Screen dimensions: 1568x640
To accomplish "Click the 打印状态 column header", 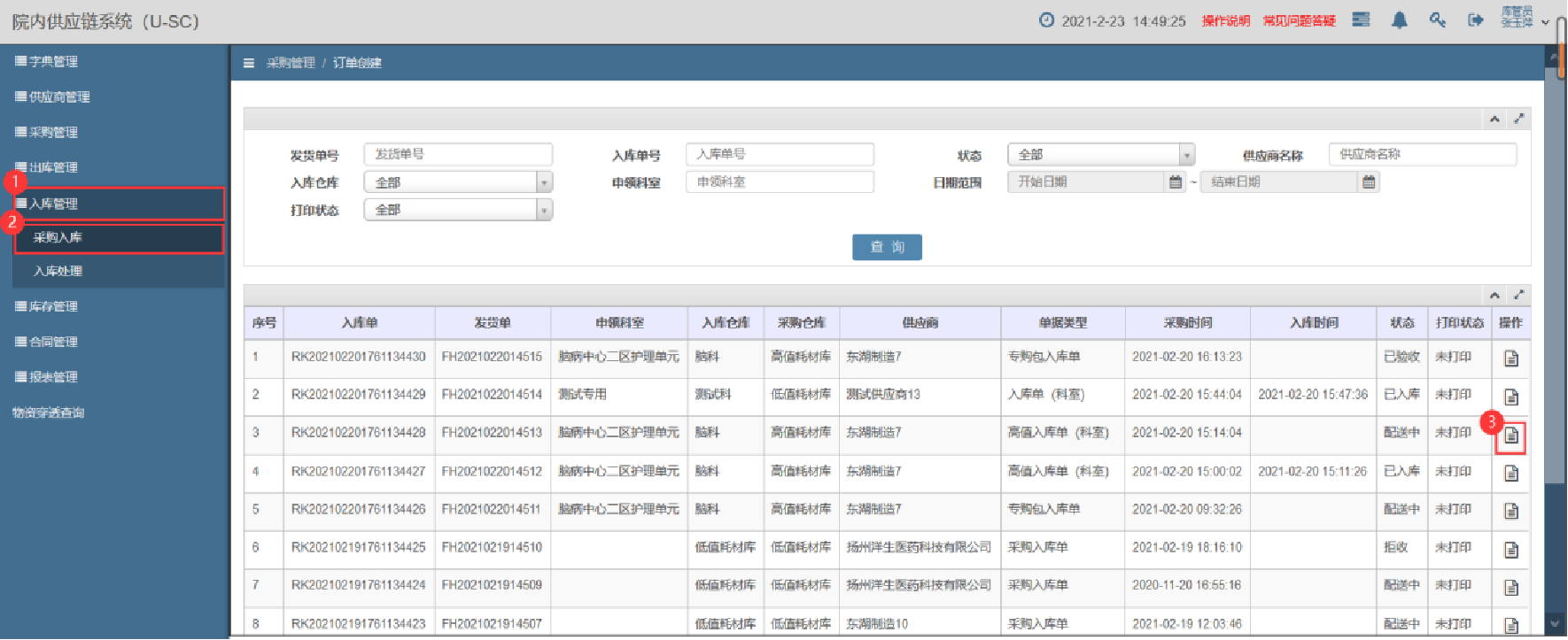I will 1460,323.
